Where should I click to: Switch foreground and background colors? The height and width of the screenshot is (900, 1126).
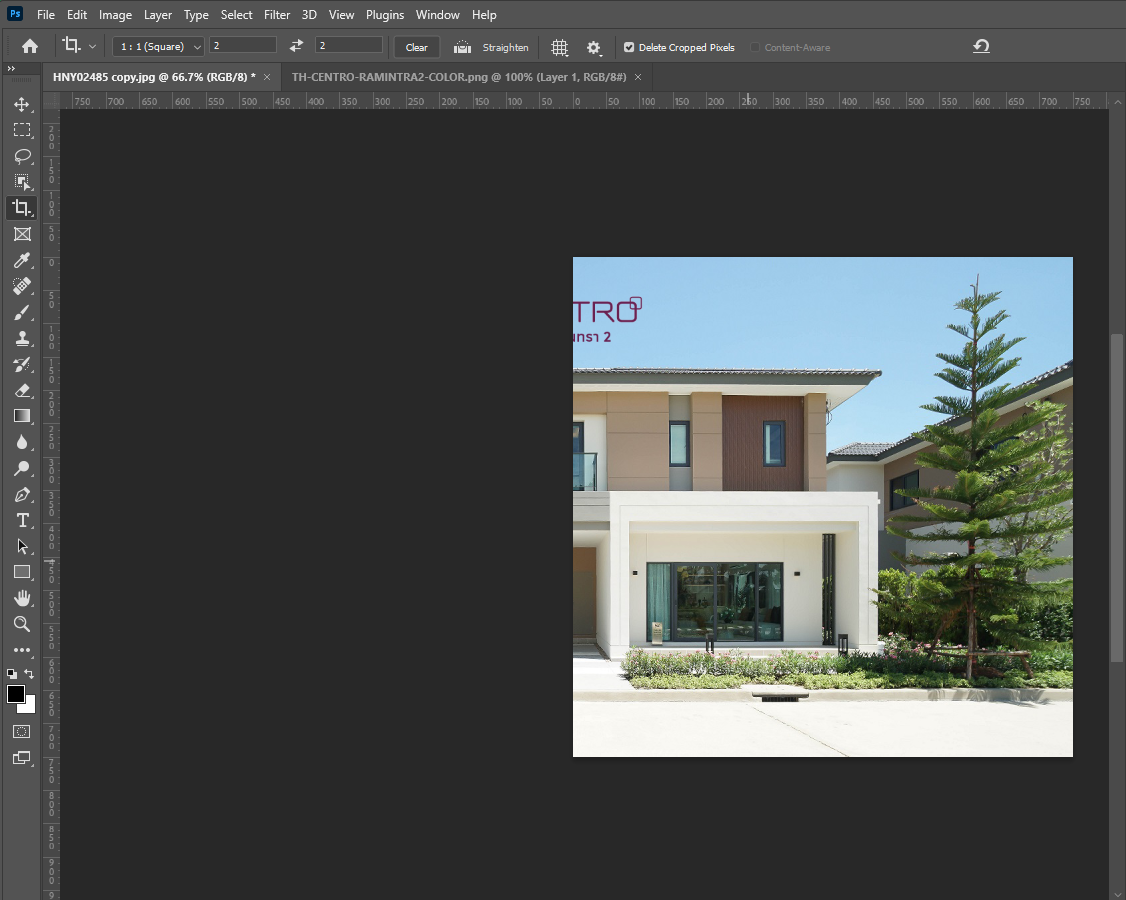29,674
